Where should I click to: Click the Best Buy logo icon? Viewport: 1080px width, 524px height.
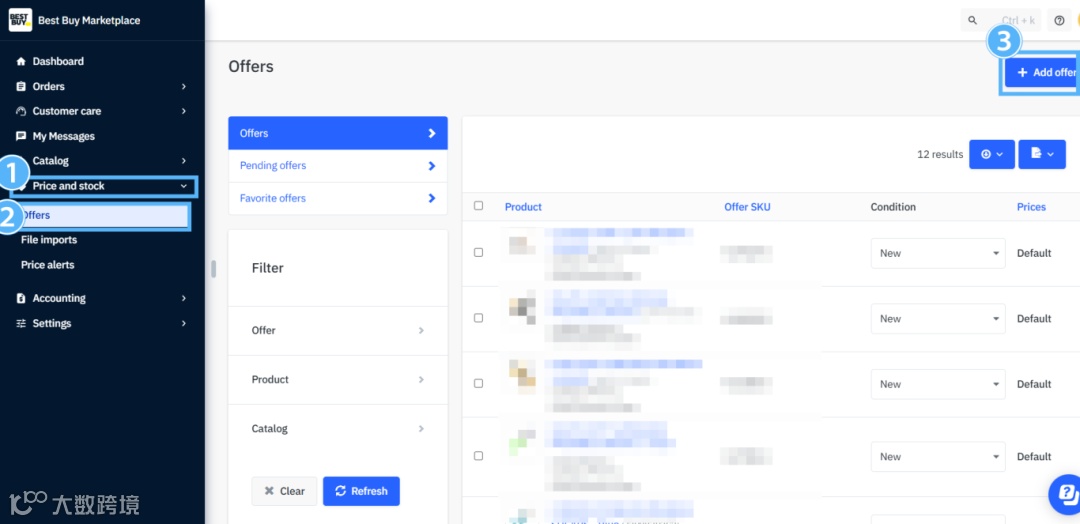coord(20,20)
